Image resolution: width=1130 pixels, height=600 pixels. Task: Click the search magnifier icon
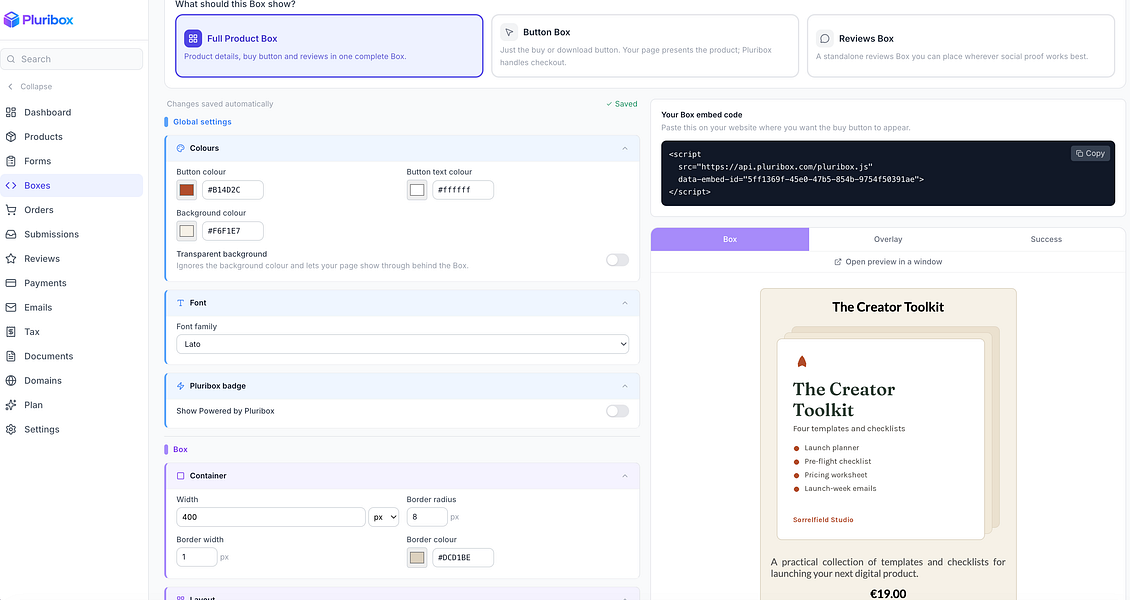click(x=12, y=59)
